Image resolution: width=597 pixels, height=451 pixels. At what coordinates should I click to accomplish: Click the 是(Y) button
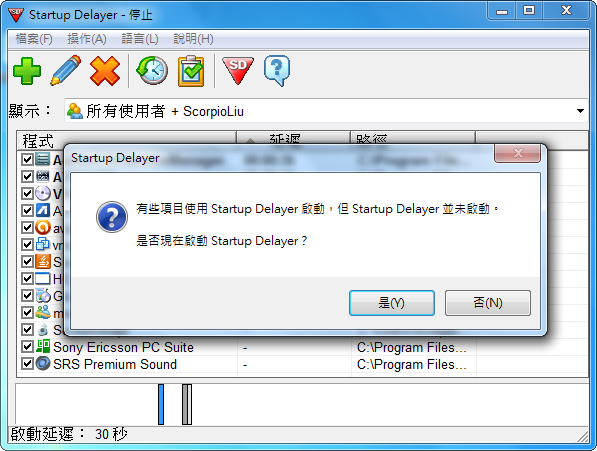(392, 303)
